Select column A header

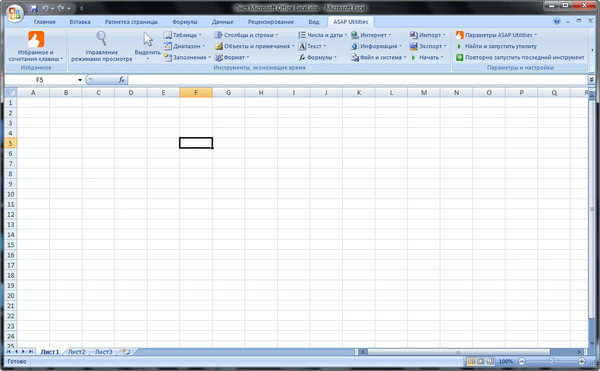(x=33, y=93)
